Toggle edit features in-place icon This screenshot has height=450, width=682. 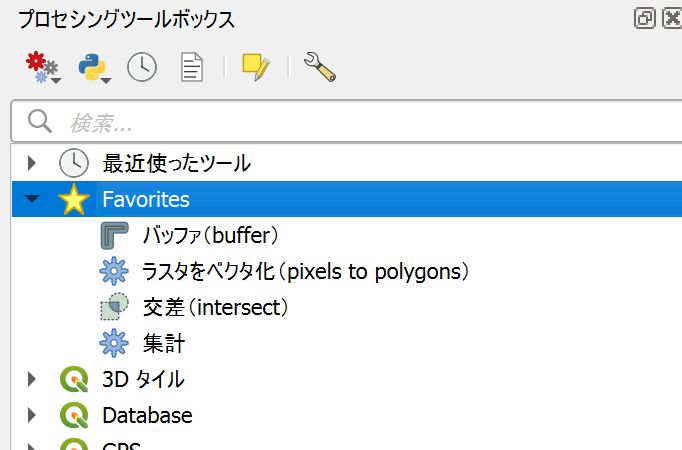(256, 67)
